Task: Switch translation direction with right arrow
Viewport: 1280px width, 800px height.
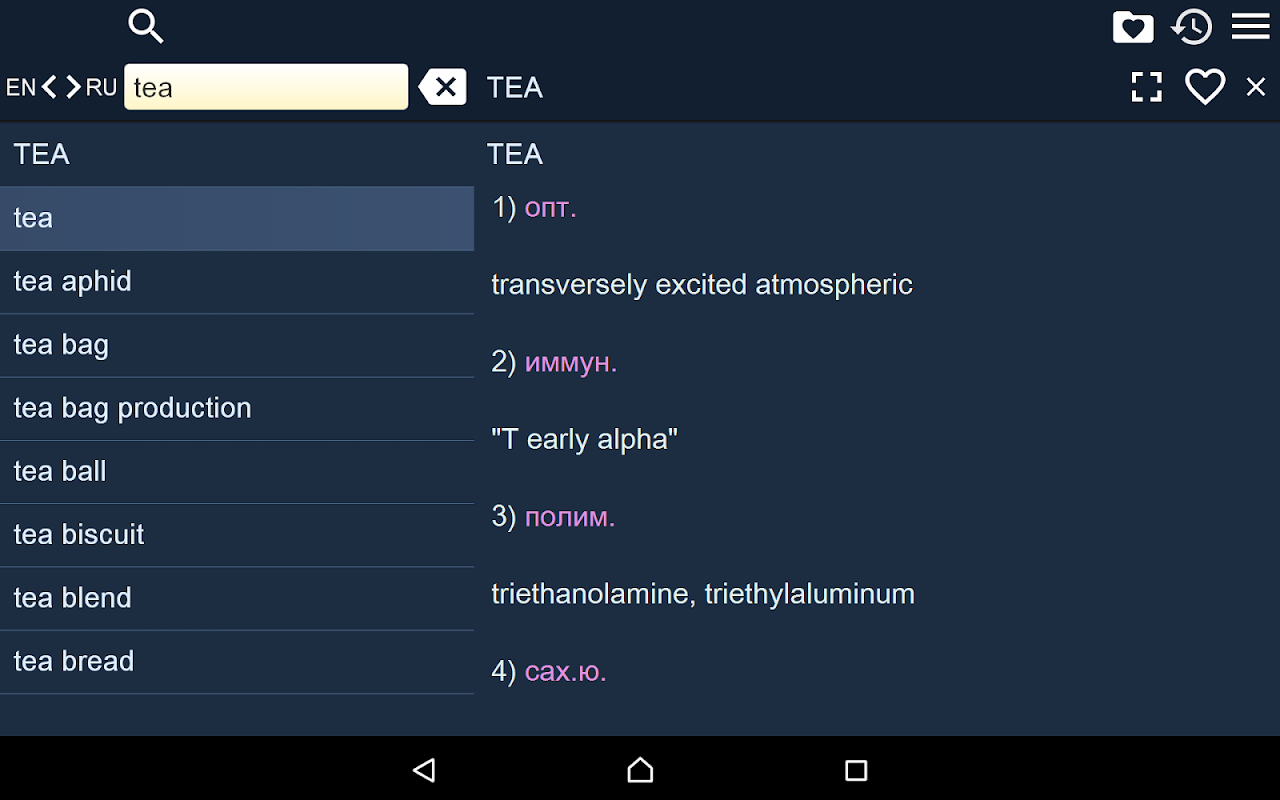Action: (73, 87)
